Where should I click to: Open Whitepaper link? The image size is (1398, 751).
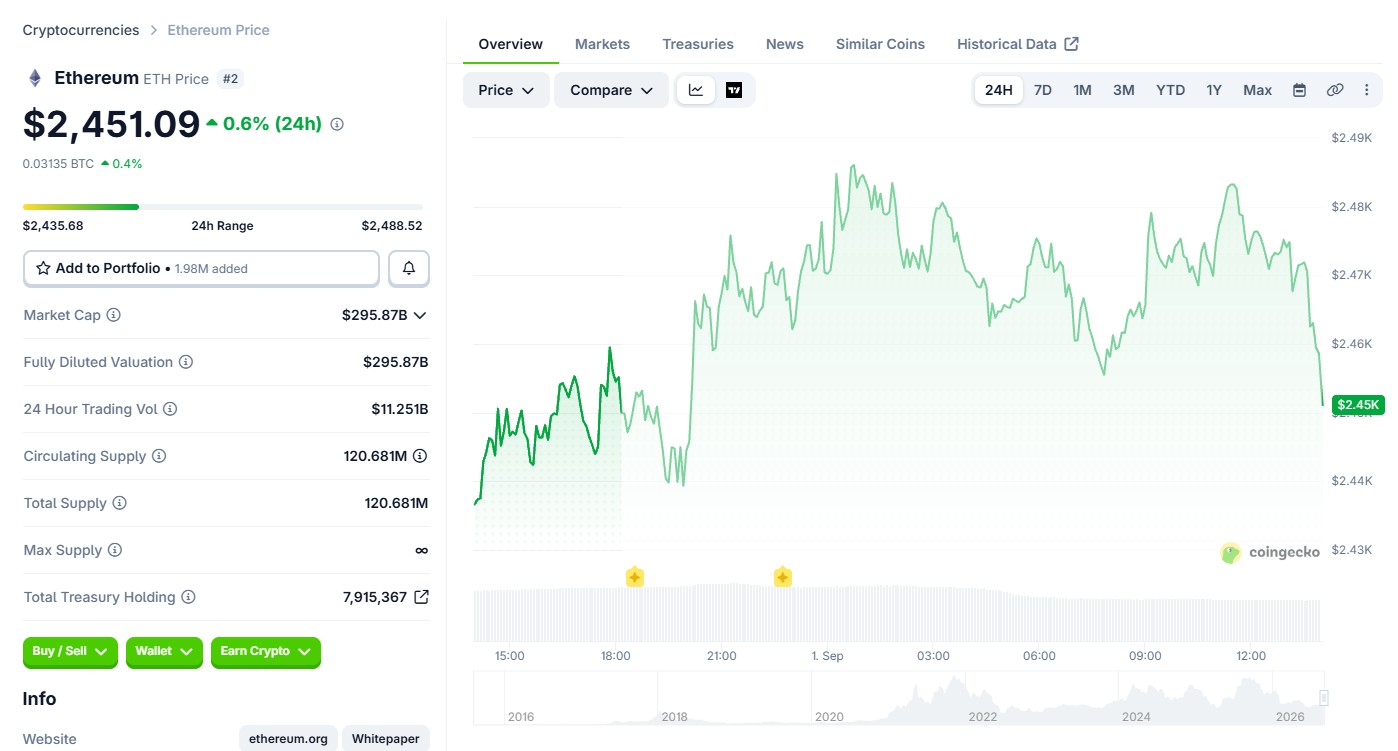386,739
